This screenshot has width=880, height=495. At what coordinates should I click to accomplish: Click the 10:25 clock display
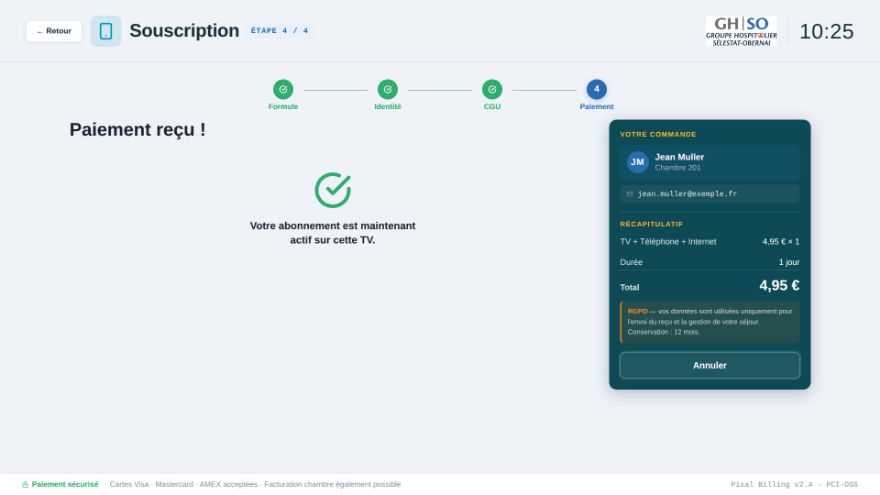[826, 31]
